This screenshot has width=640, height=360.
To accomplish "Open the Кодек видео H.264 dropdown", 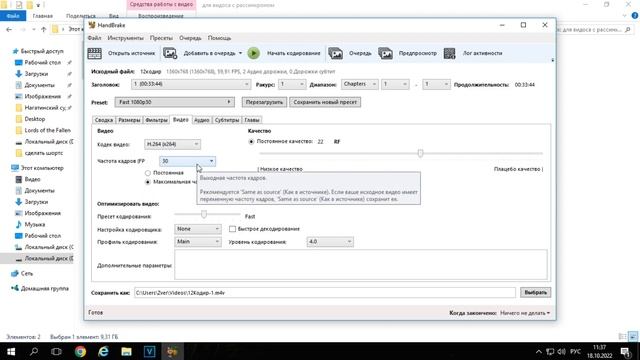I will click(x=172, y=144).
